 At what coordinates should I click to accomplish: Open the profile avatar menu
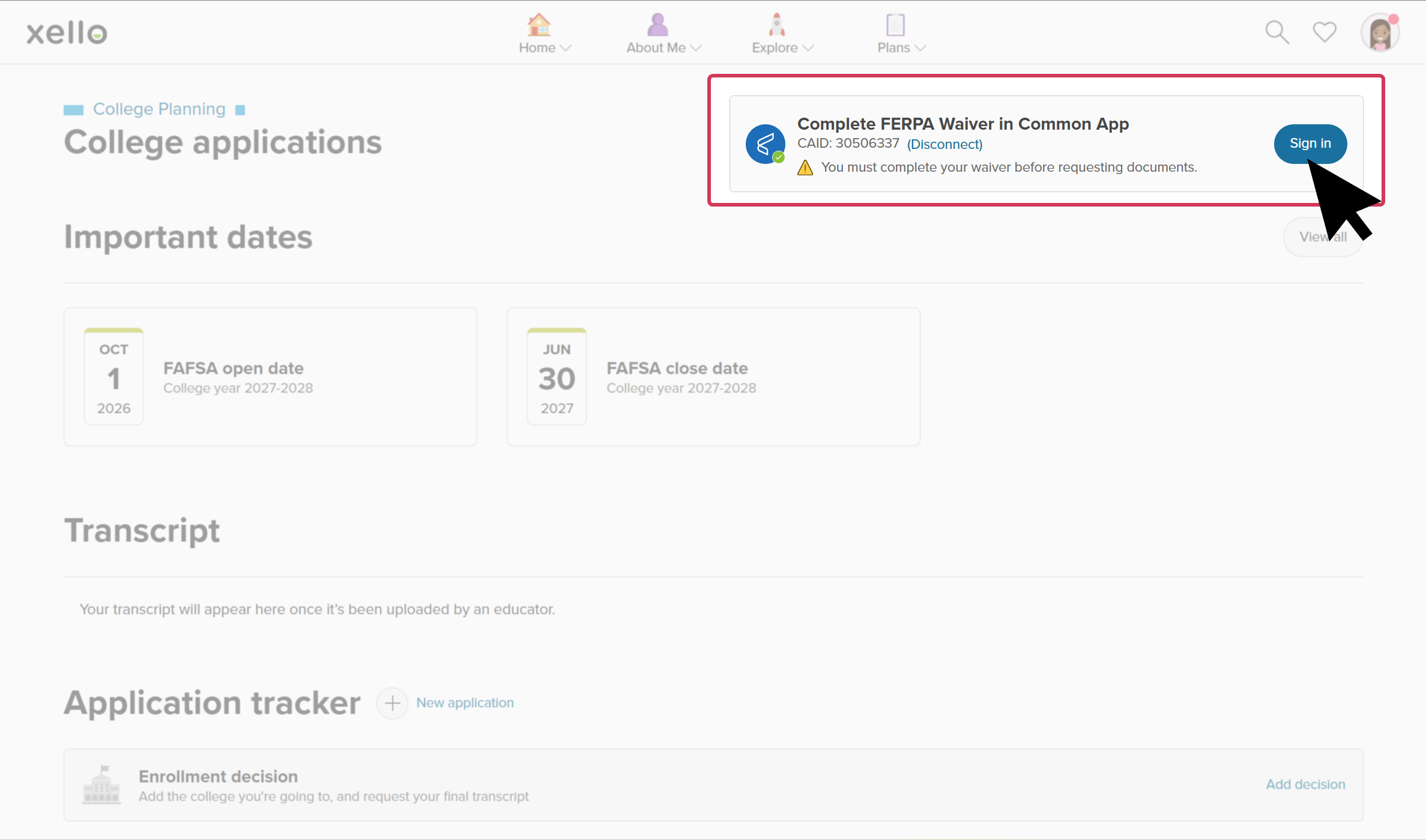[x=1380, y=32]
